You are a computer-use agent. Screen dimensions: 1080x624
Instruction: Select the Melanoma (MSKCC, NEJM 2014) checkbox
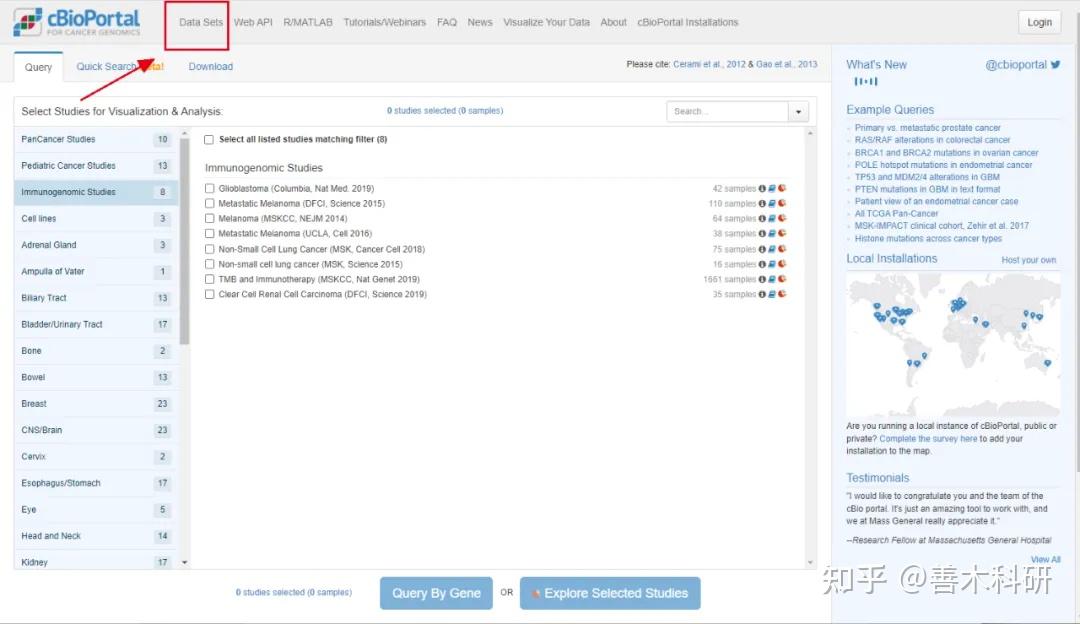209,219
